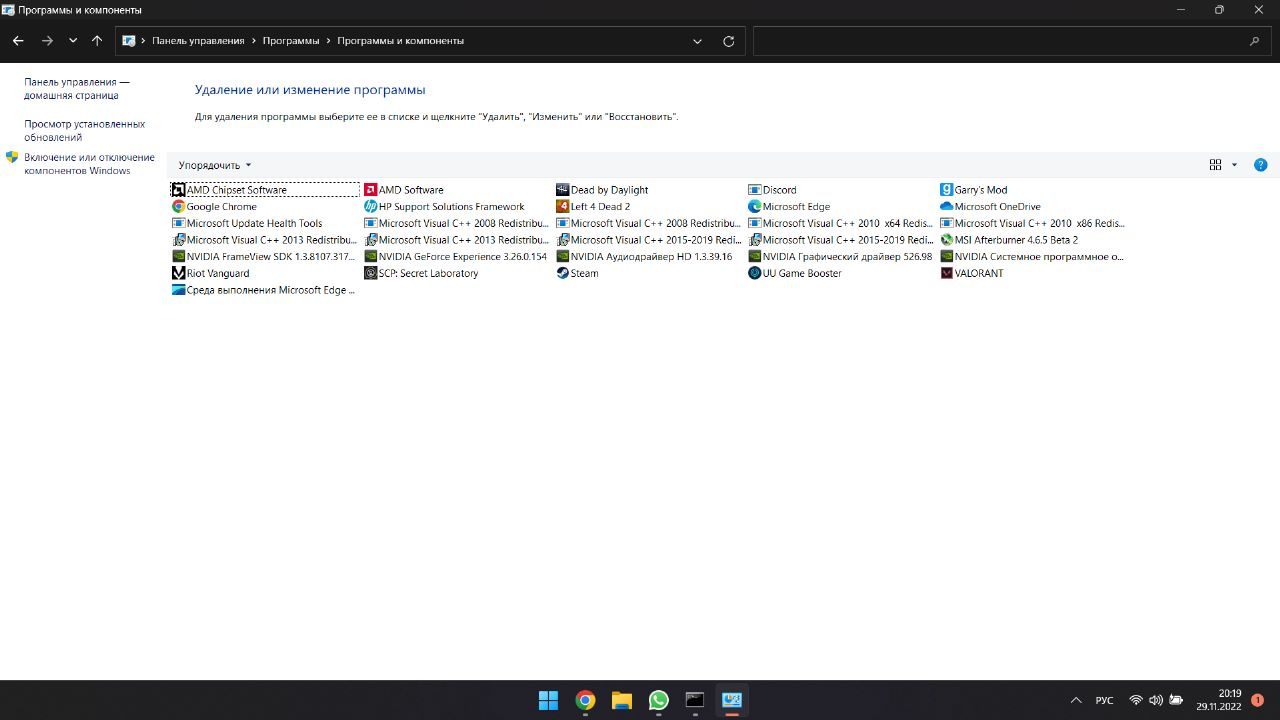Image resolution: width=1280 pixels, height=720 pixels.
Task: Click the Google Chrome list icon
Action: pos(178,207)
